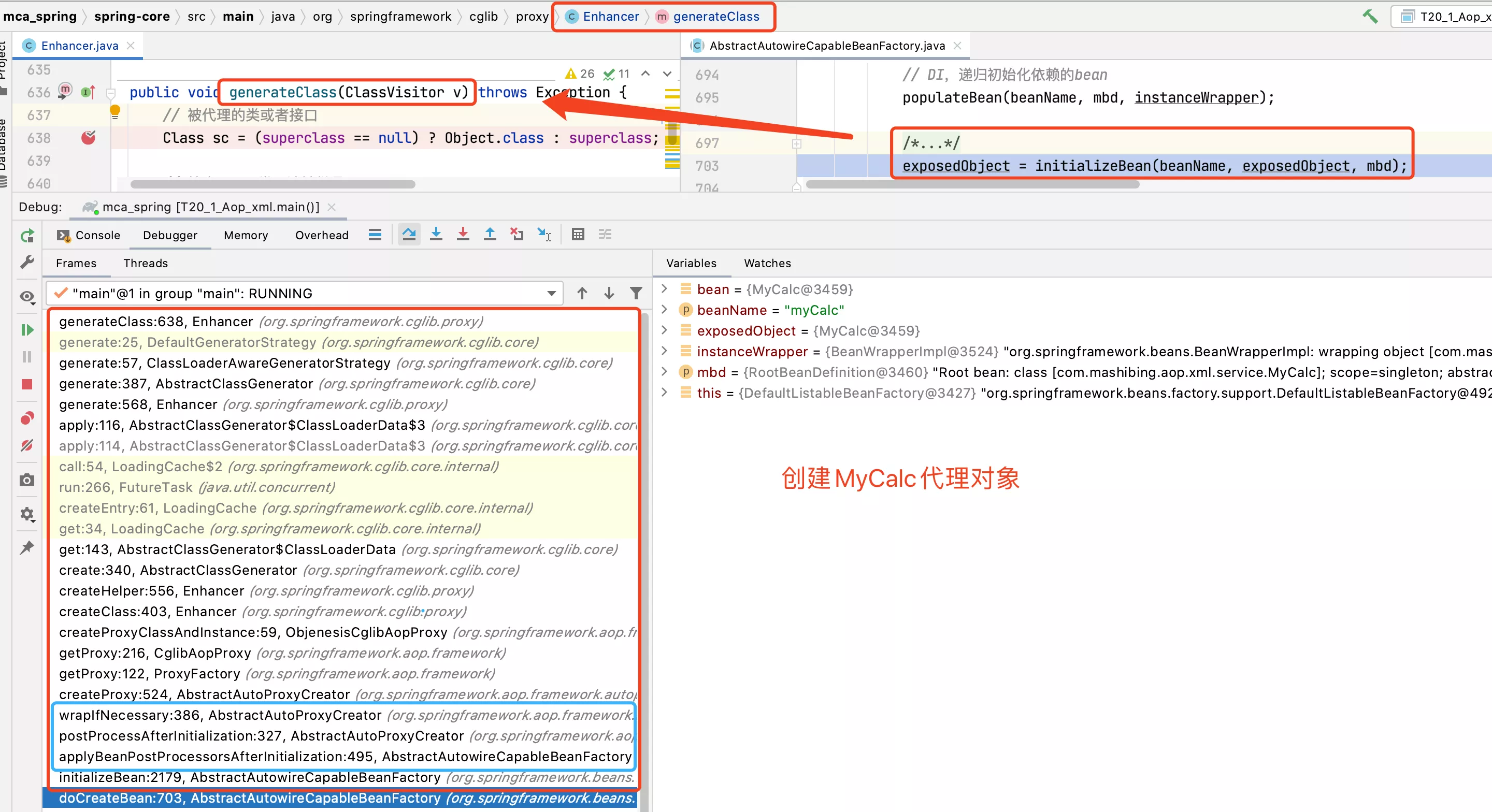Go to next highlighted error arrow
Viewport: 1492px width, 812px height.
[x=667, y=74]
